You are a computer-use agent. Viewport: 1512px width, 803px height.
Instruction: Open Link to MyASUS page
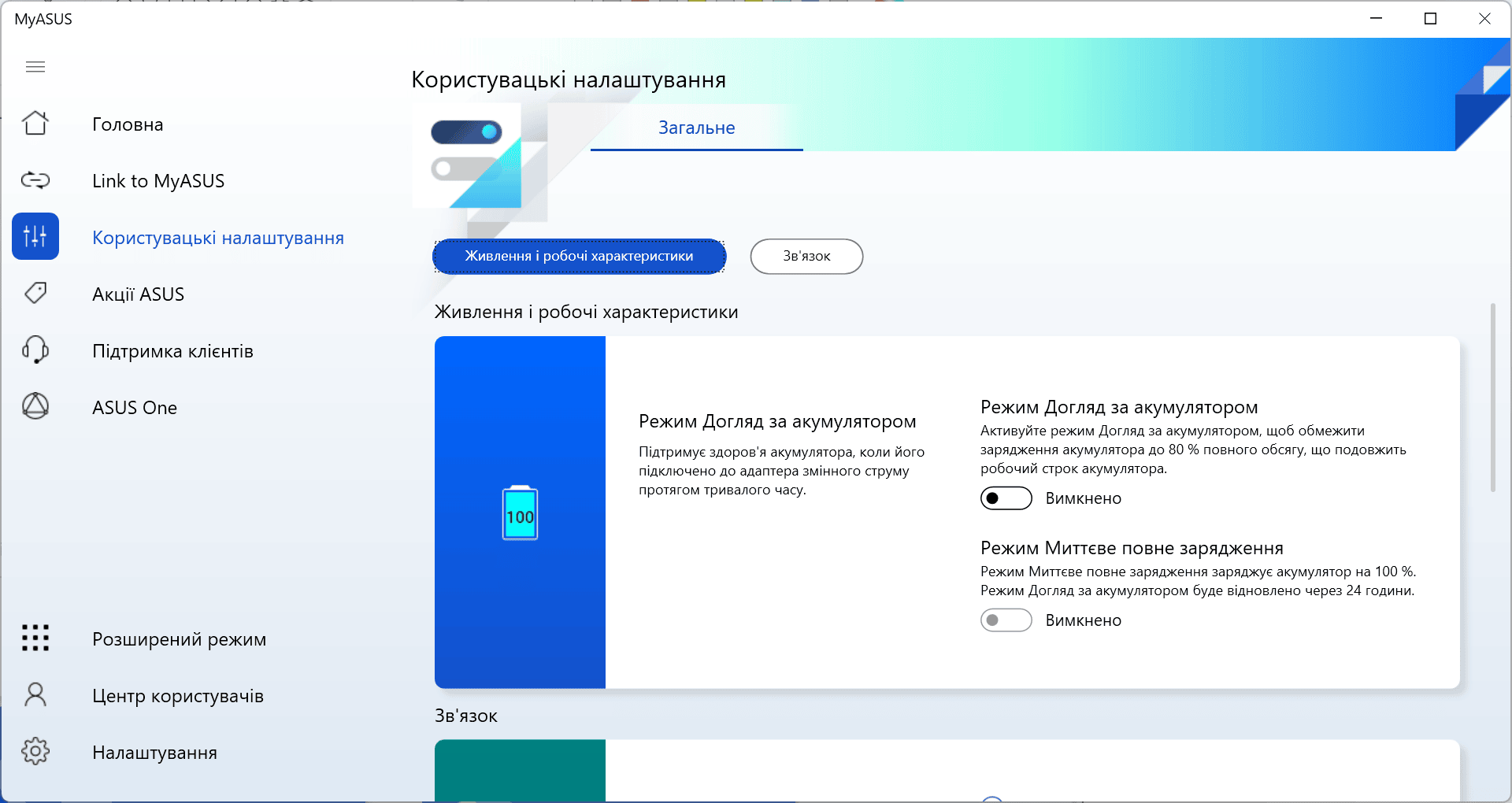[158, 181]
